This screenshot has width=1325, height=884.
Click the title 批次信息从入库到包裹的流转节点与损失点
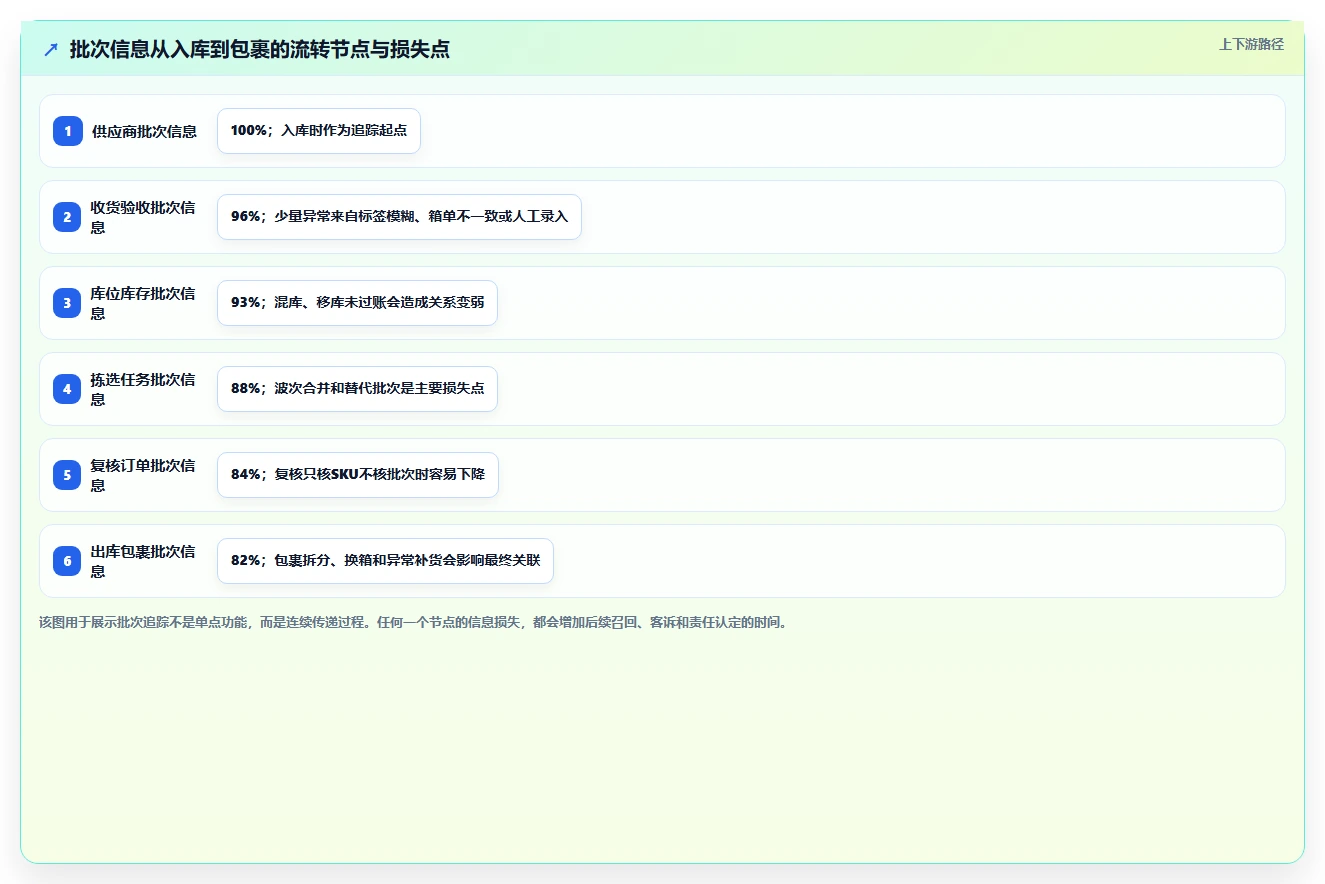[x=260, y=49]
